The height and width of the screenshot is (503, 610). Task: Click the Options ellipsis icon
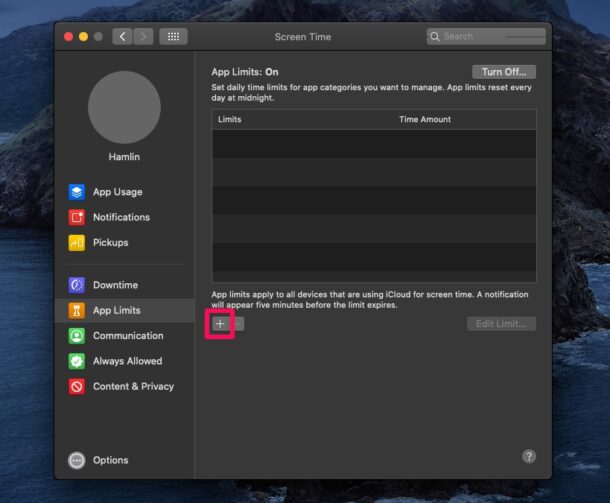(x=77, y=460)
